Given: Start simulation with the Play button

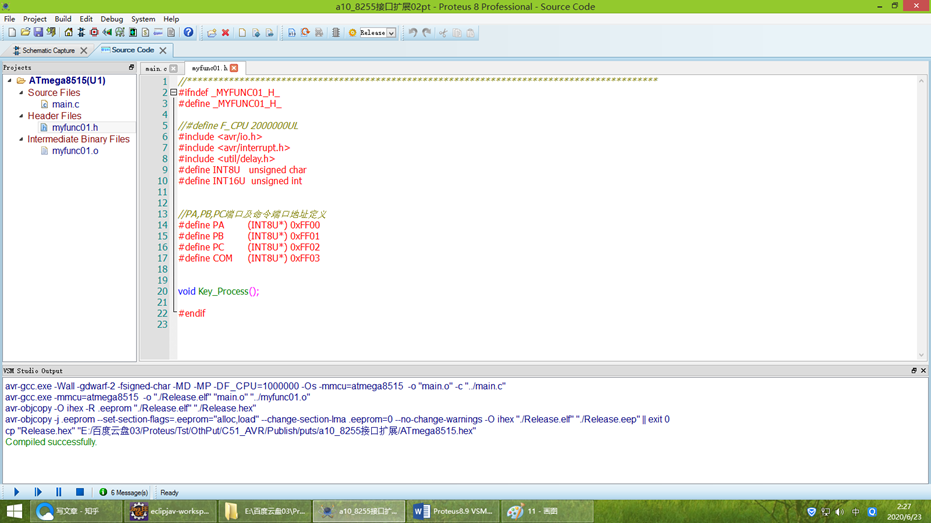Looking at the screenshot, I should click(x=17, y=492).
